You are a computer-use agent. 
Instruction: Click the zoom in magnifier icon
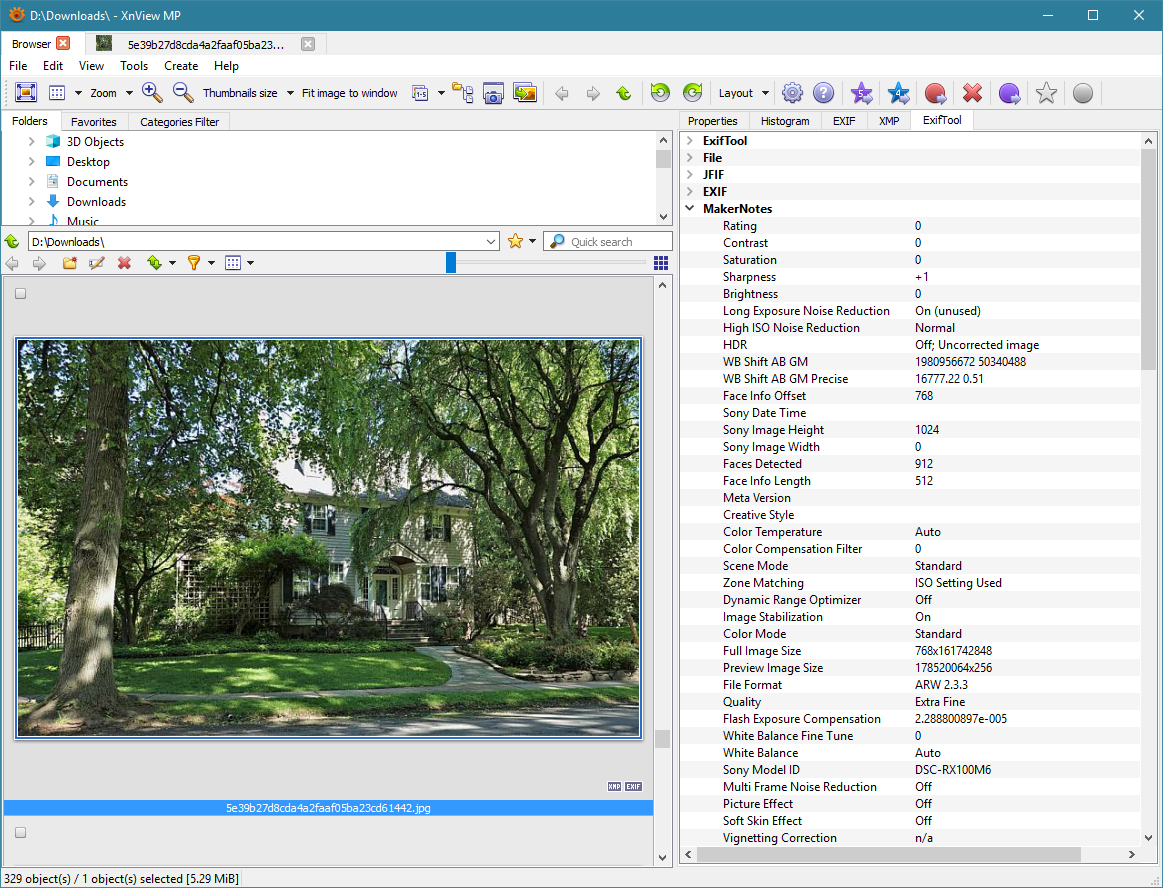coord(152,93)
